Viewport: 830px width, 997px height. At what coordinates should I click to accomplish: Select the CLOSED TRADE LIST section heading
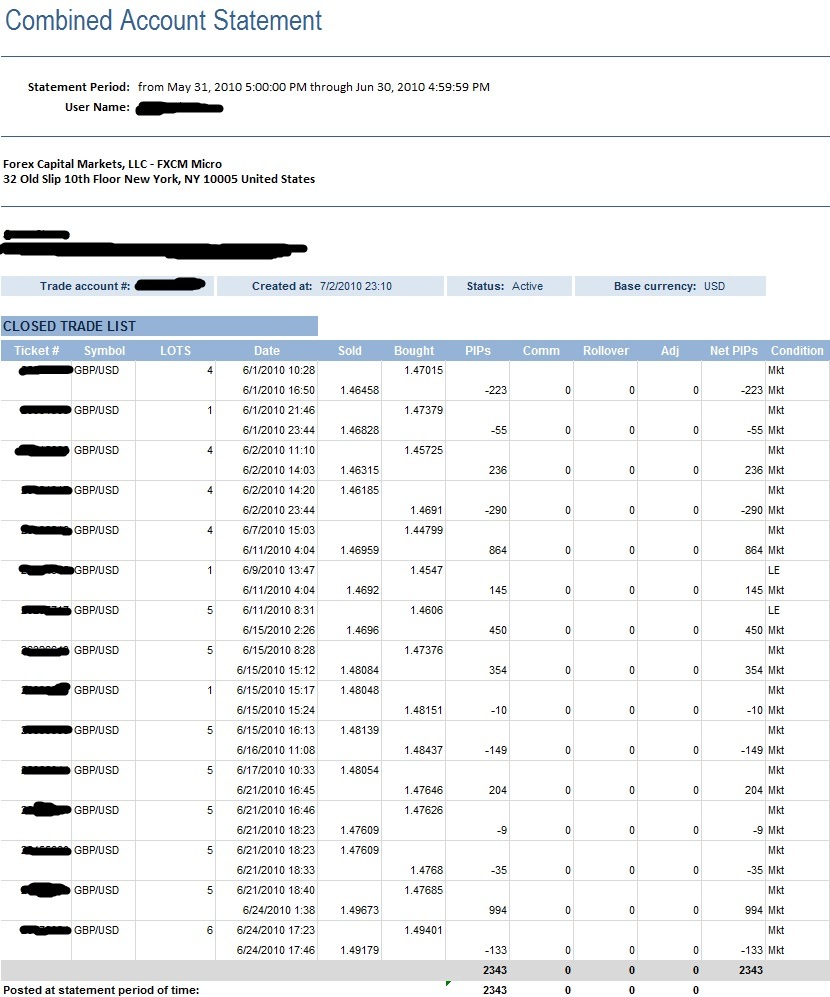click(70, 326)
